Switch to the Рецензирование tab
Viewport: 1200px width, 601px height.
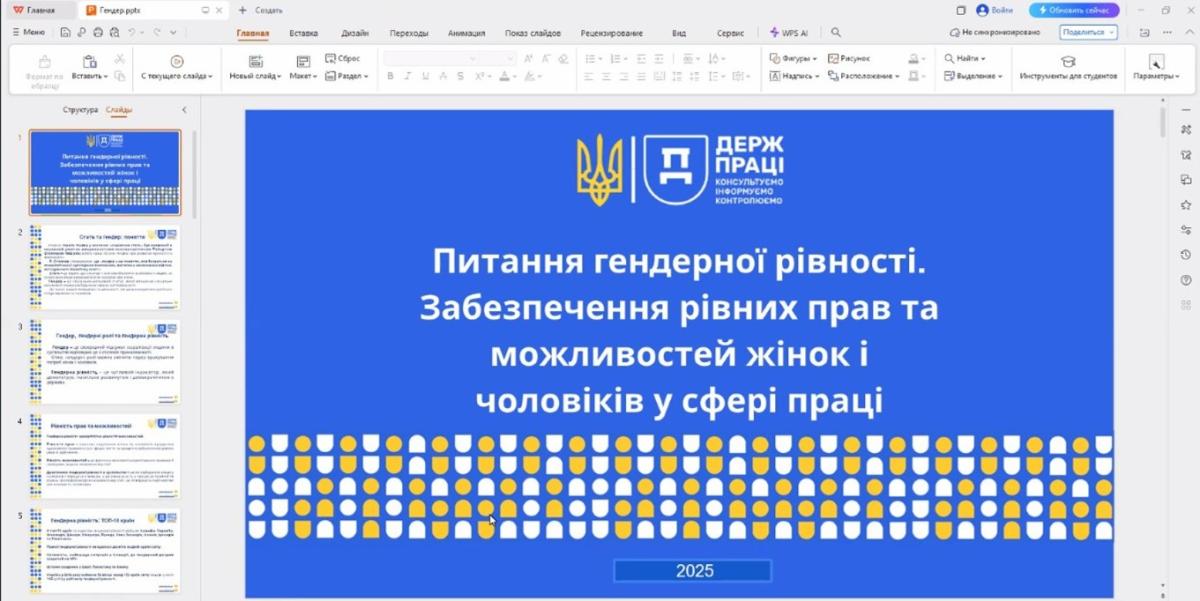click(612, 33)
